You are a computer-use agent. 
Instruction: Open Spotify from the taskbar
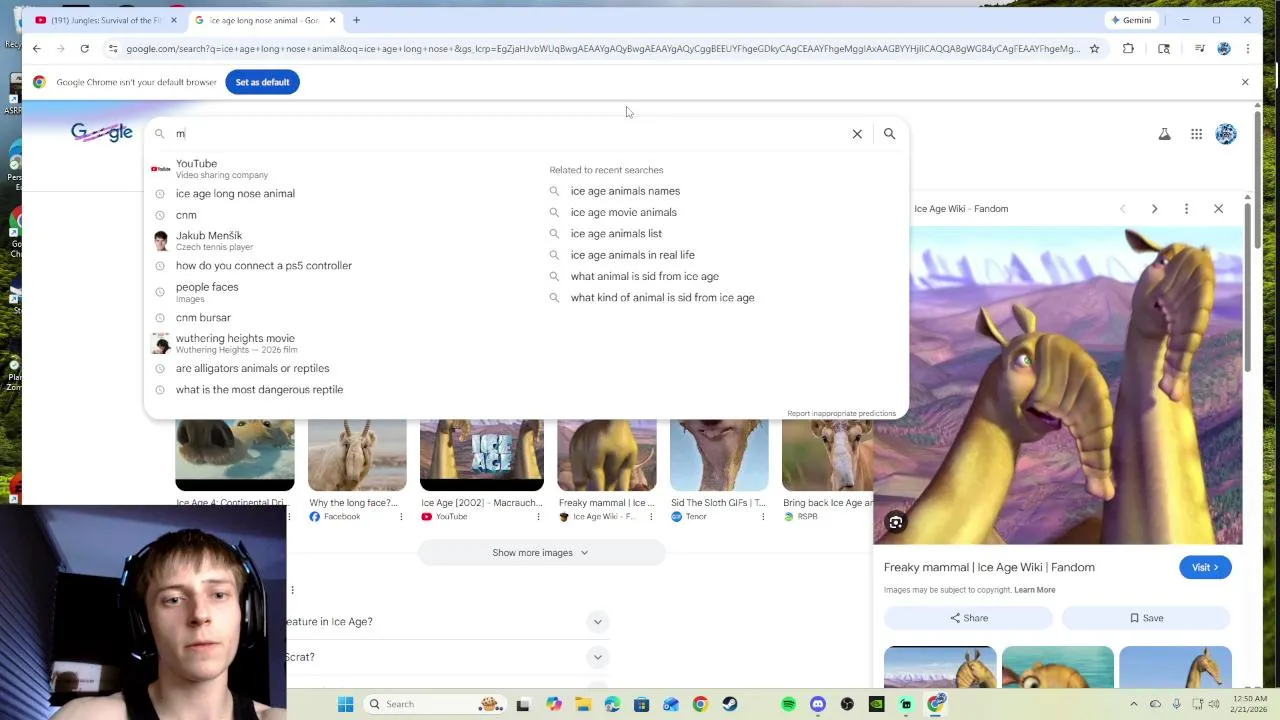click(788, 704)
